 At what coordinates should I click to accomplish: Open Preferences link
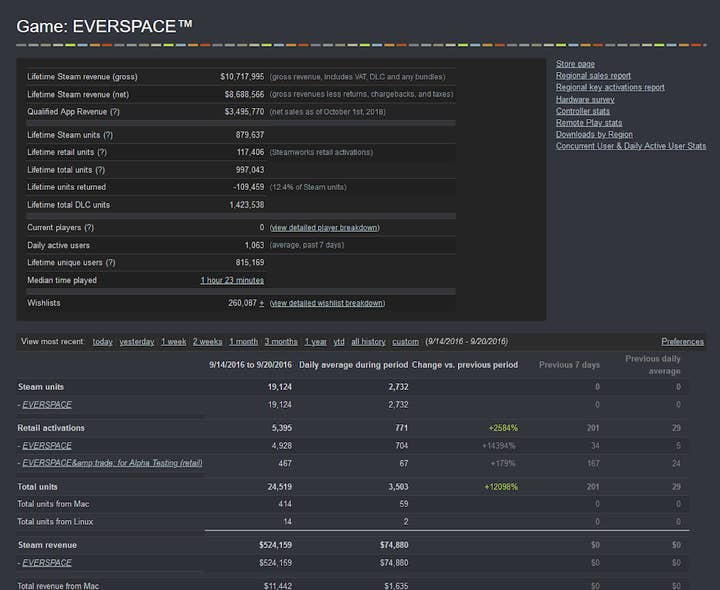click(682, 342)
